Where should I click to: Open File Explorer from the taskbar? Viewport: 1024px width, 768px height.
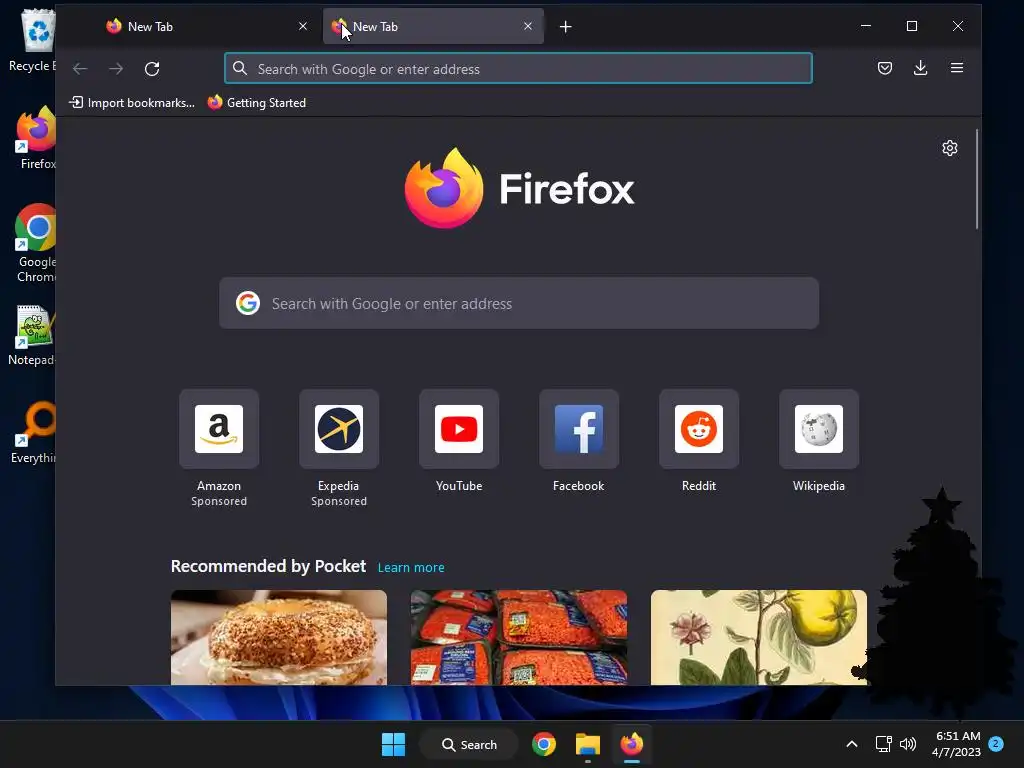pyautogui.click(x=588, y=744)
